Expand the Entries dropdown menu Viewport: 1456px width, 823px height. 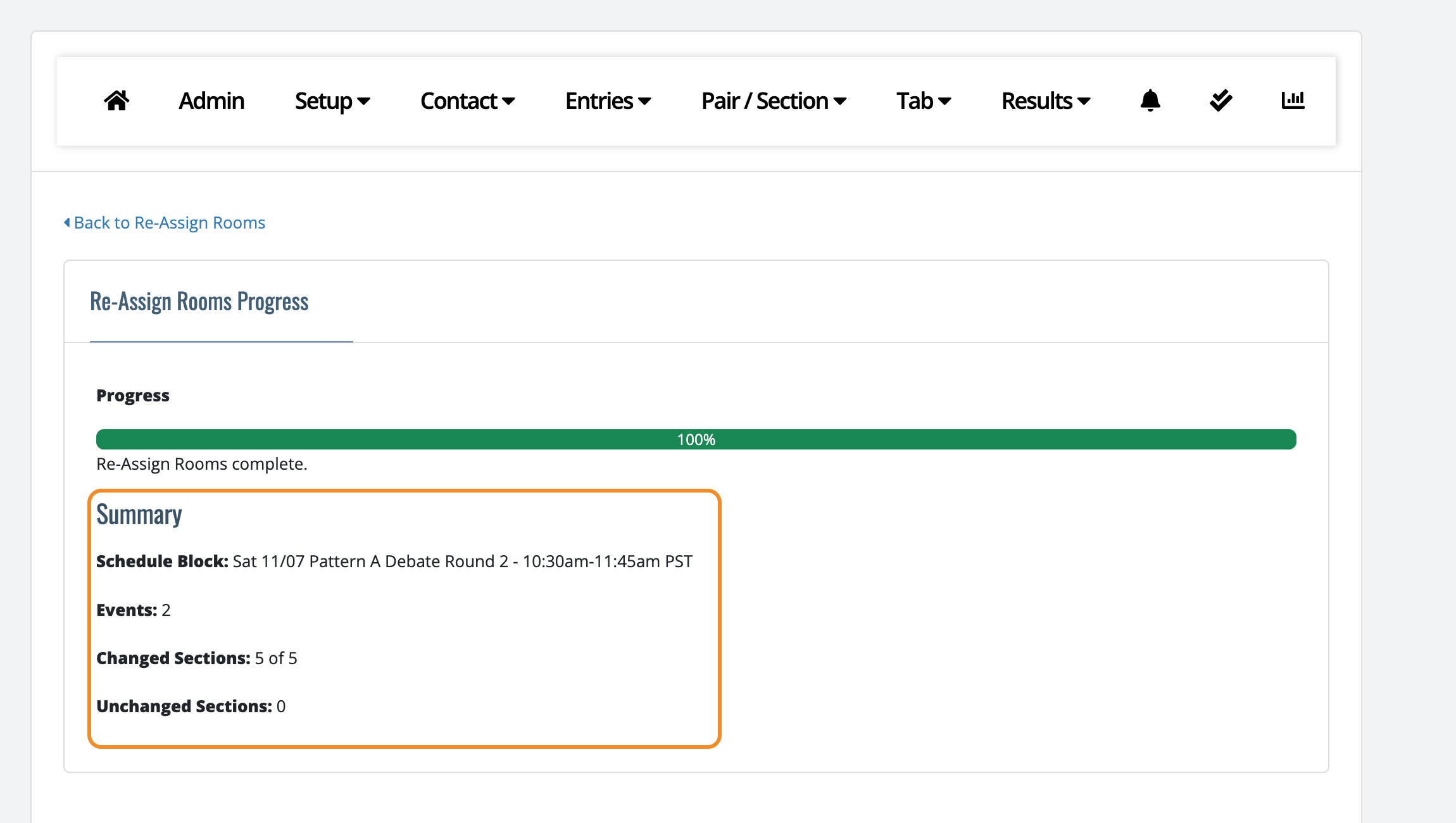tap(608, 101)
